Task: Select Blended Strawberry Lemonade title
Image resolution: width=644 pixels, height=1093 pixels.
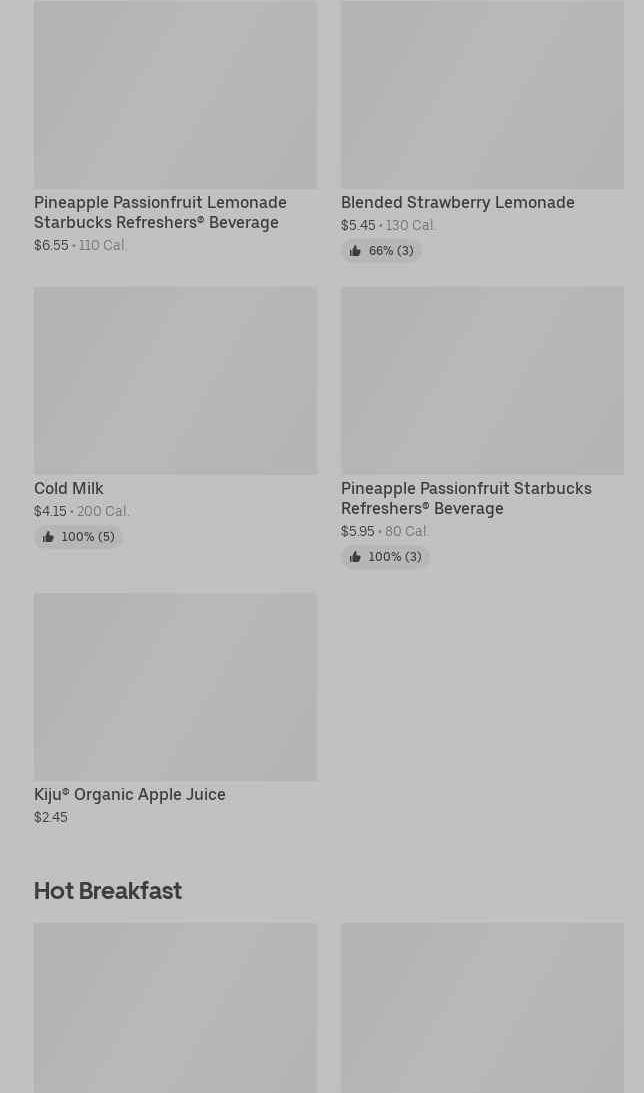Action: point(457,202)
